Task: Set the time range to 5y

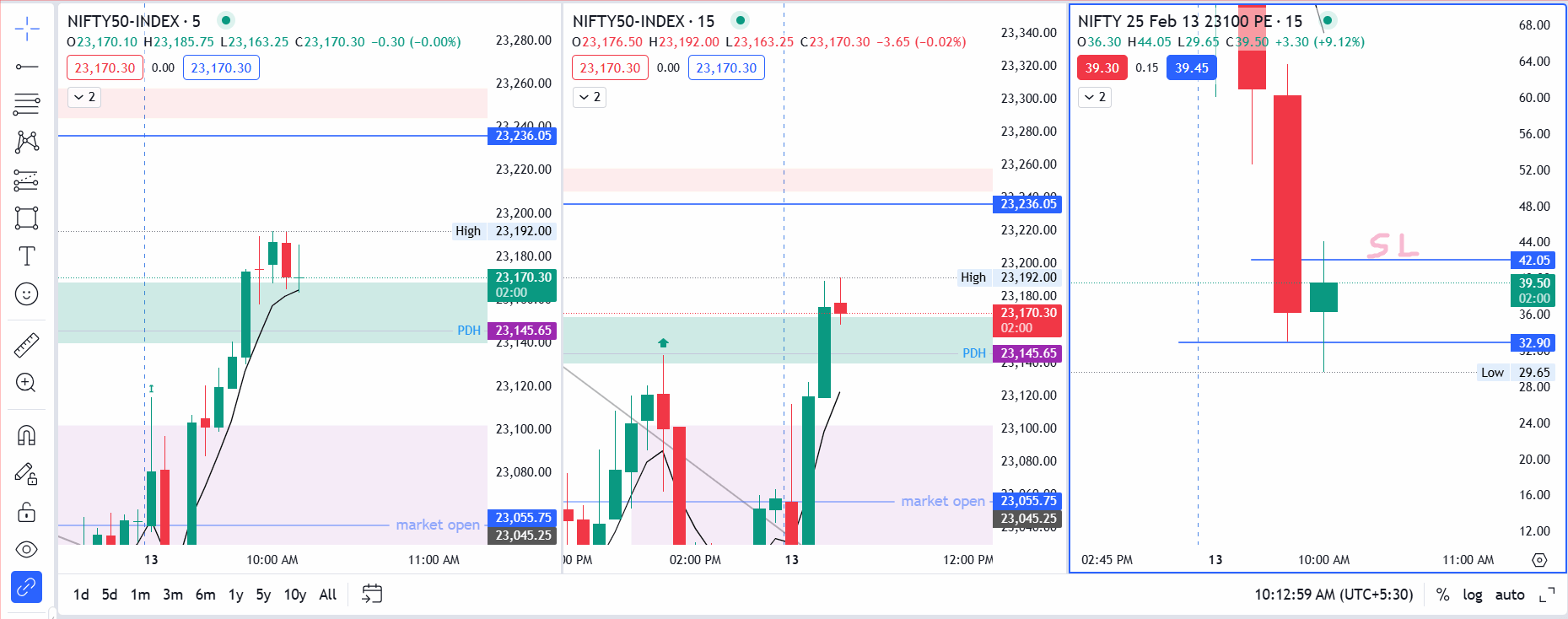Action: click(x=263, y=595)
